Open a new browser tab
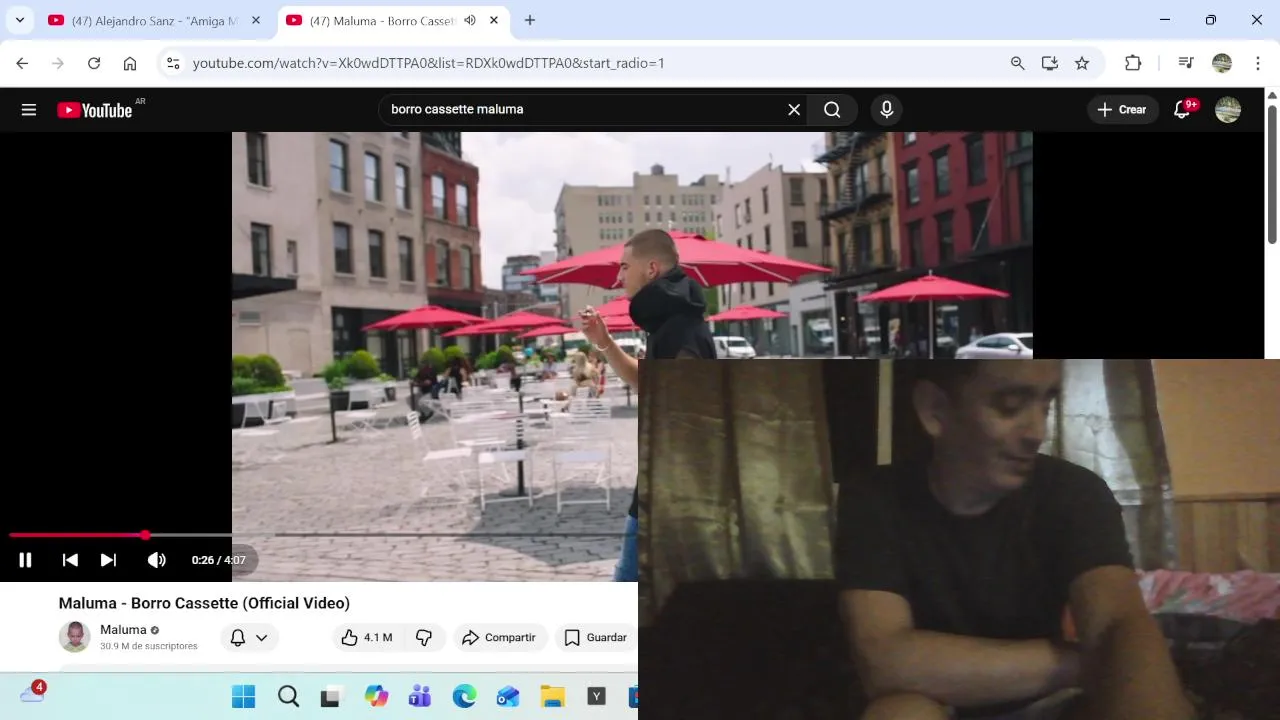Screen dimensions: 1280x720 pos(530,20)
